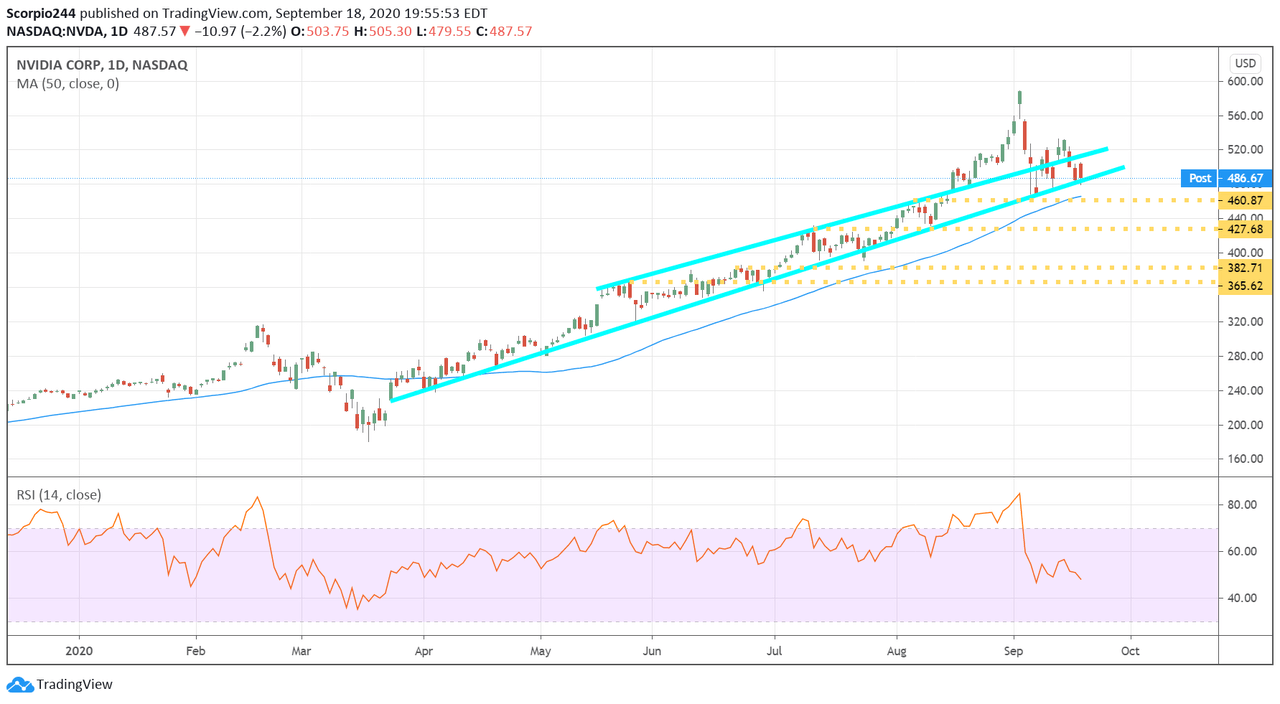Click the tall green candle at September peak
This screenshot has width=1280, height=704.
[x=1020, y=98]
